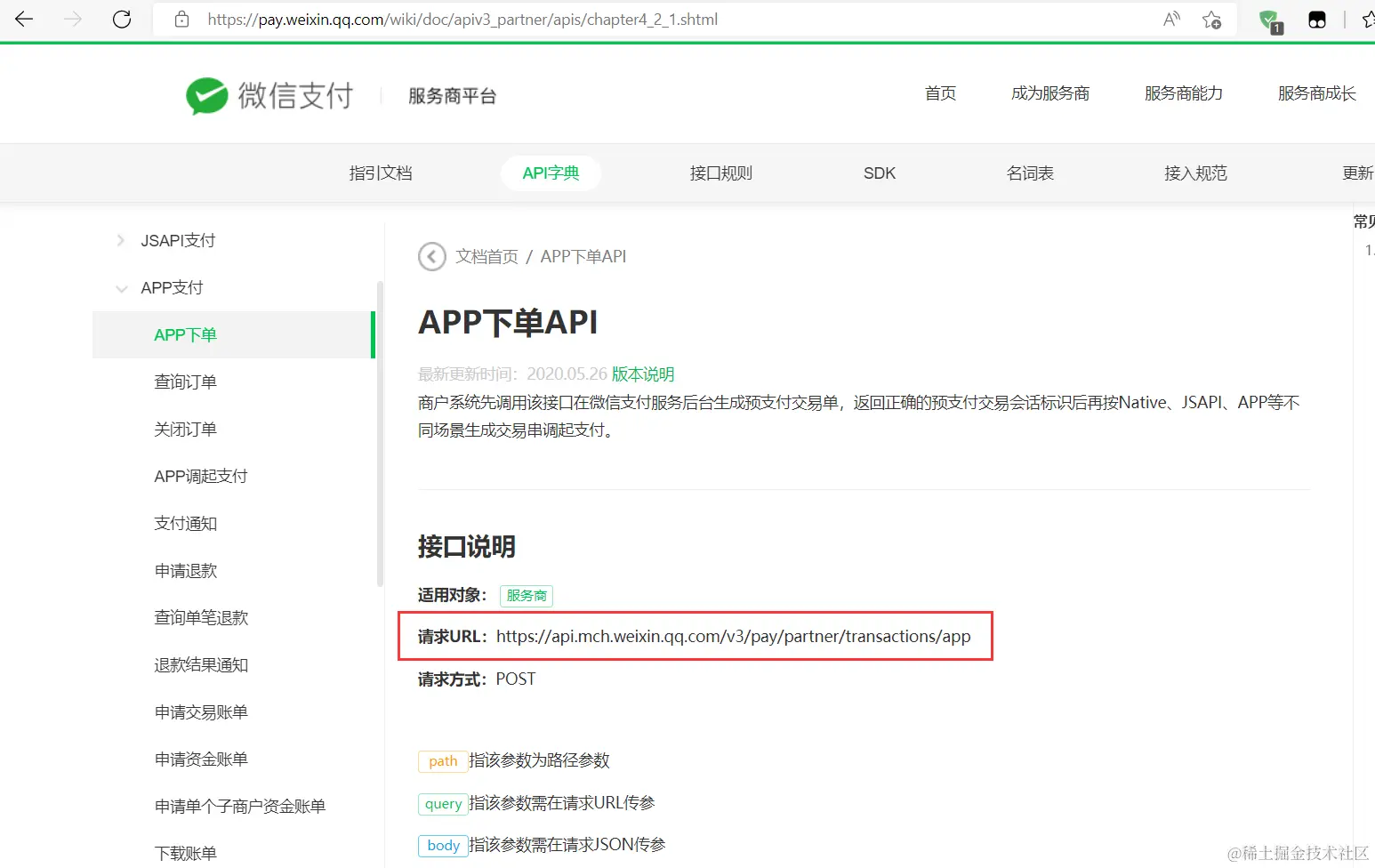Select the API字典 tab
This screenshot has height=868, width=1375.
(x=551, y=173)
